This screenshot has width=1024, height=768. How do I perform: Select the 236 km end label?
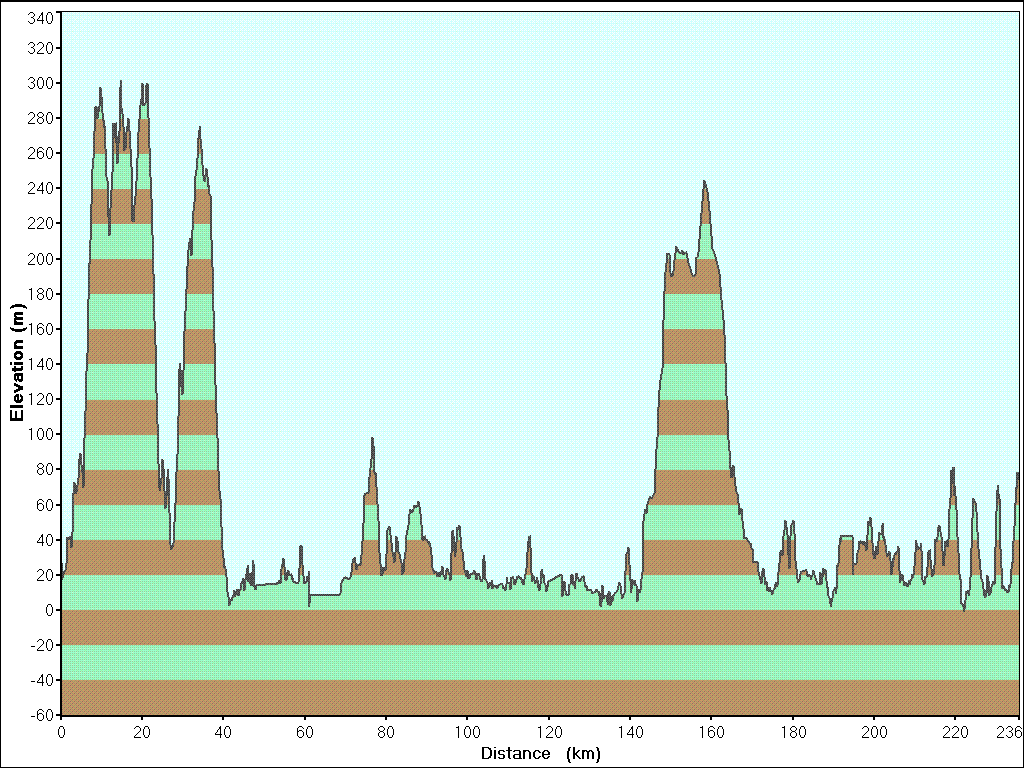1010,733
